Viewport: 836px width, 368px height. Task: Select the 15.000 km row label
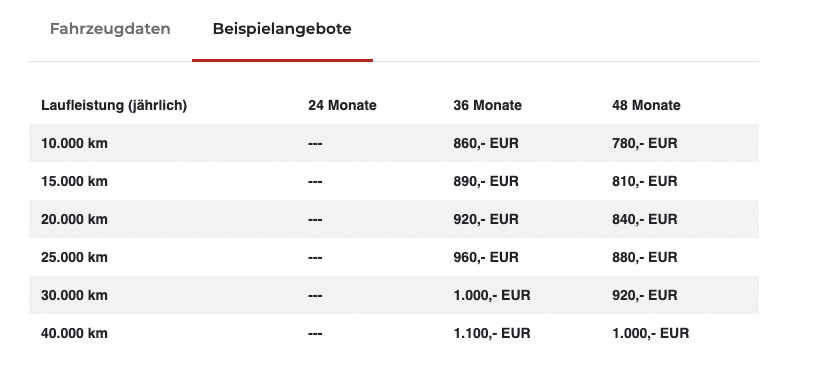[x=74, y=181]
